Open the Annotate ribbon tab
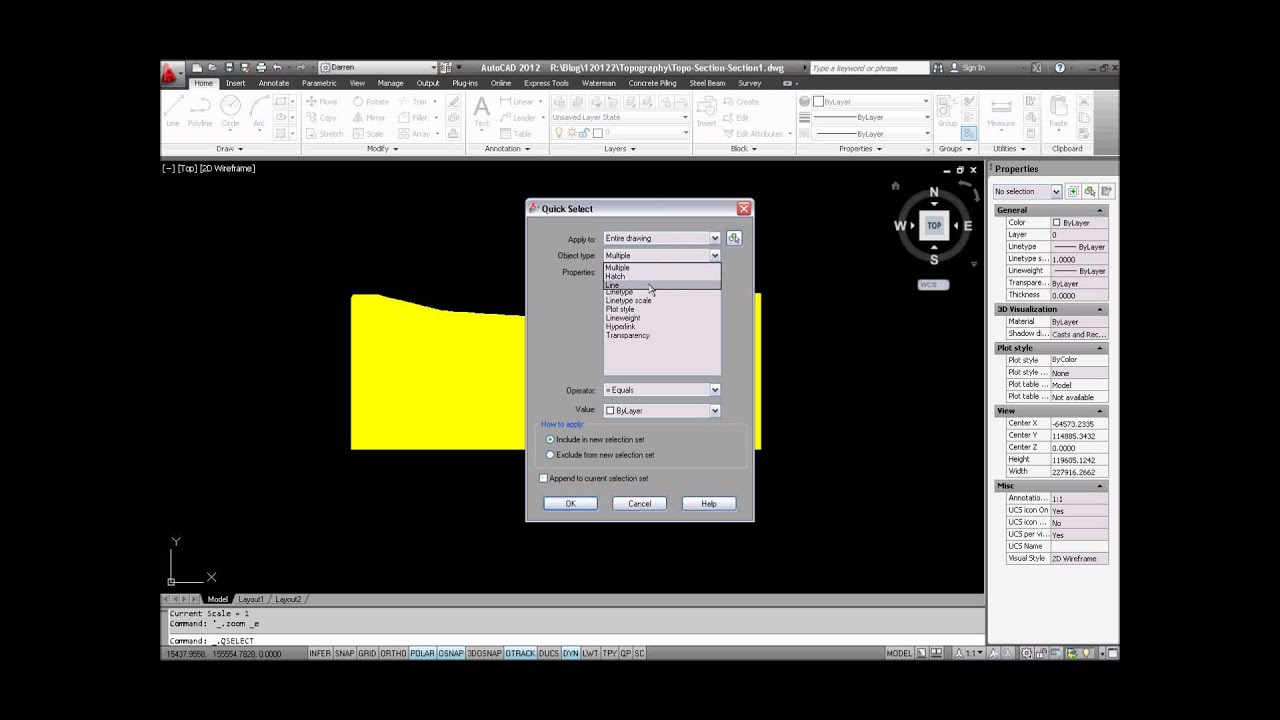 [274, 83]
